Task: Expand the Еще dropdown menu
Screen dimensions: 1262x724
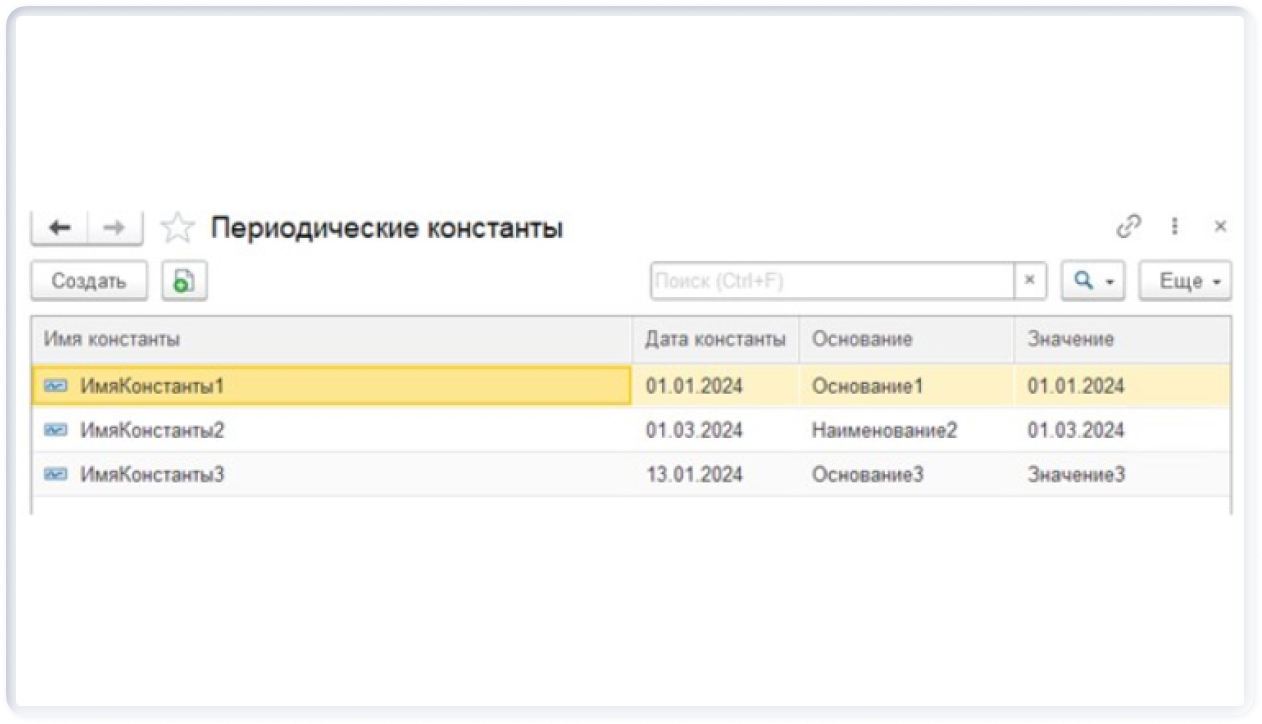Action: tap(1189, 282)
